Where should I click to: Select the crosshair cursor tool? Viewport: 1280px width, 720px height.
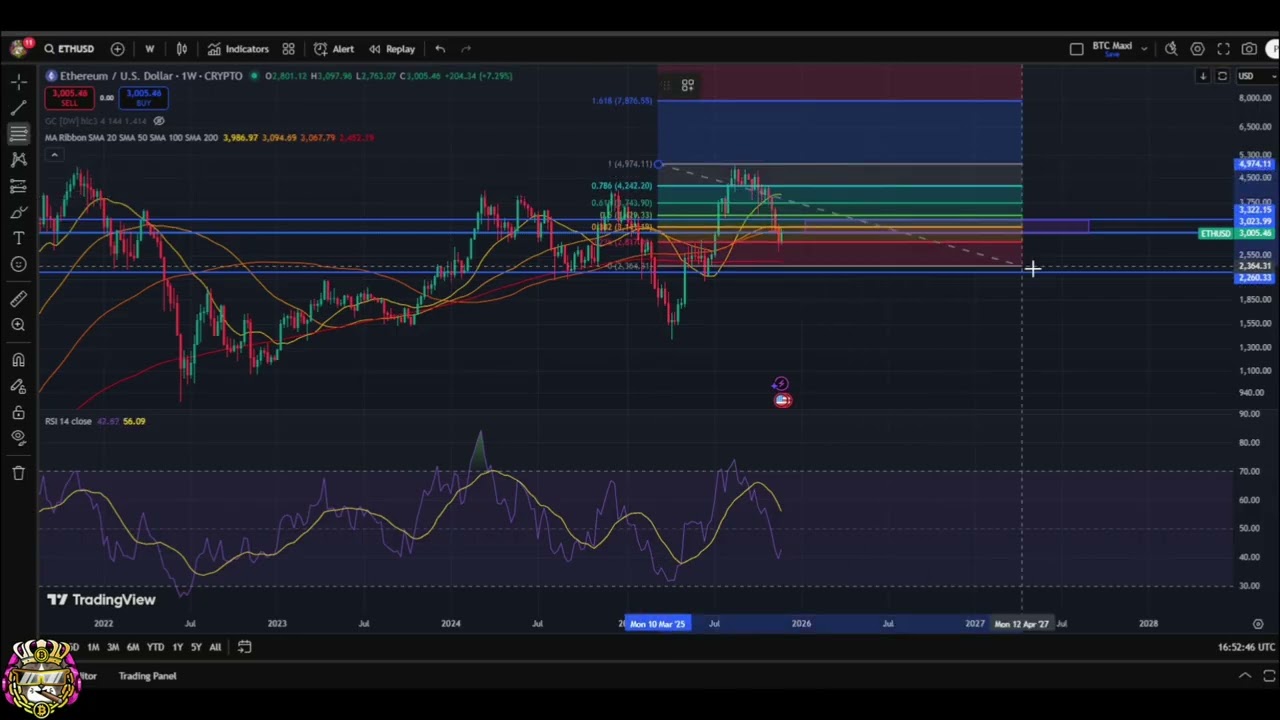point(18,81)
